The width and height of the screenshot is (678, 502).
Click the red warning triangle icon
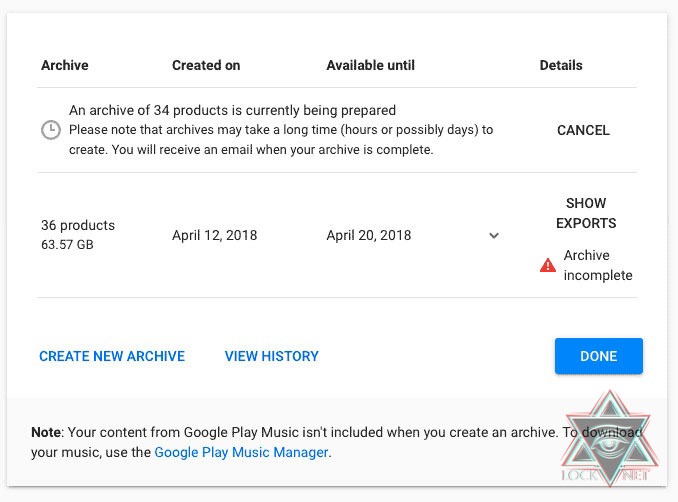click(x=548, y=265)
